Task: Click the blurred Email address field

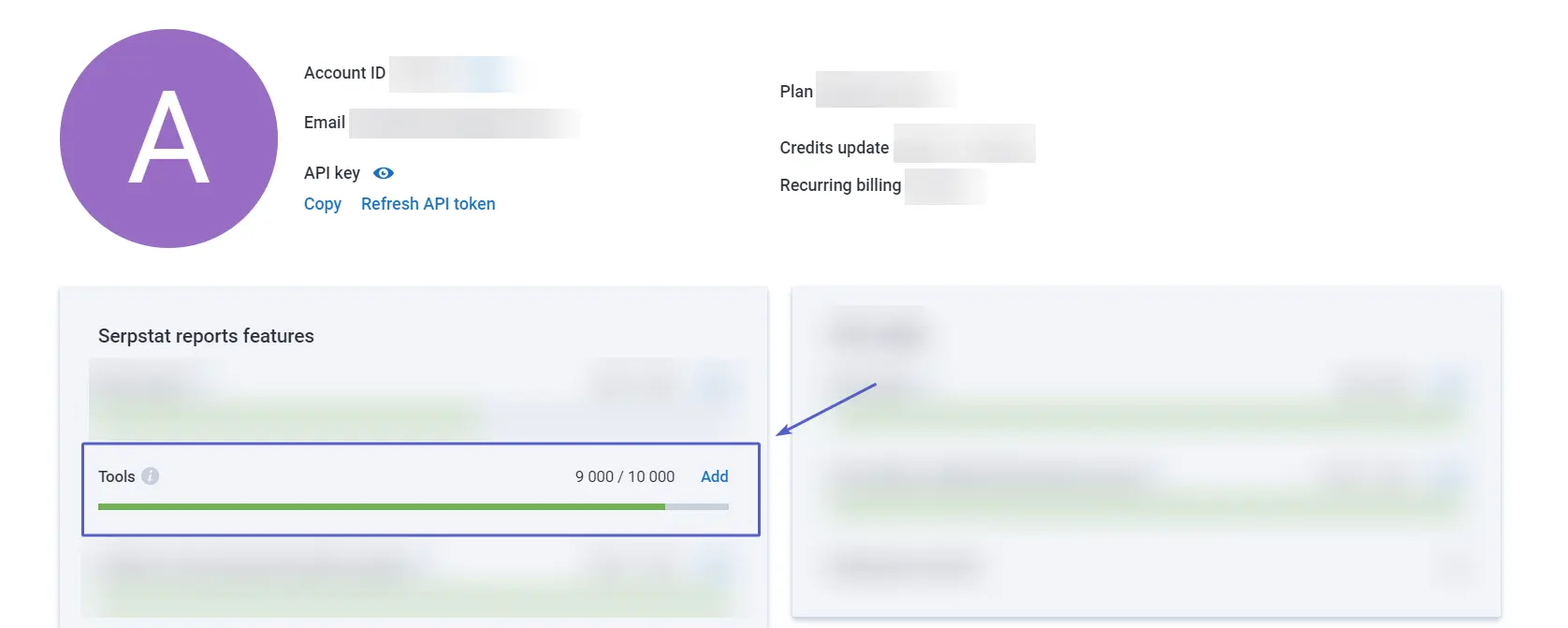Action: pyautogui.click(x=464, y=124)
